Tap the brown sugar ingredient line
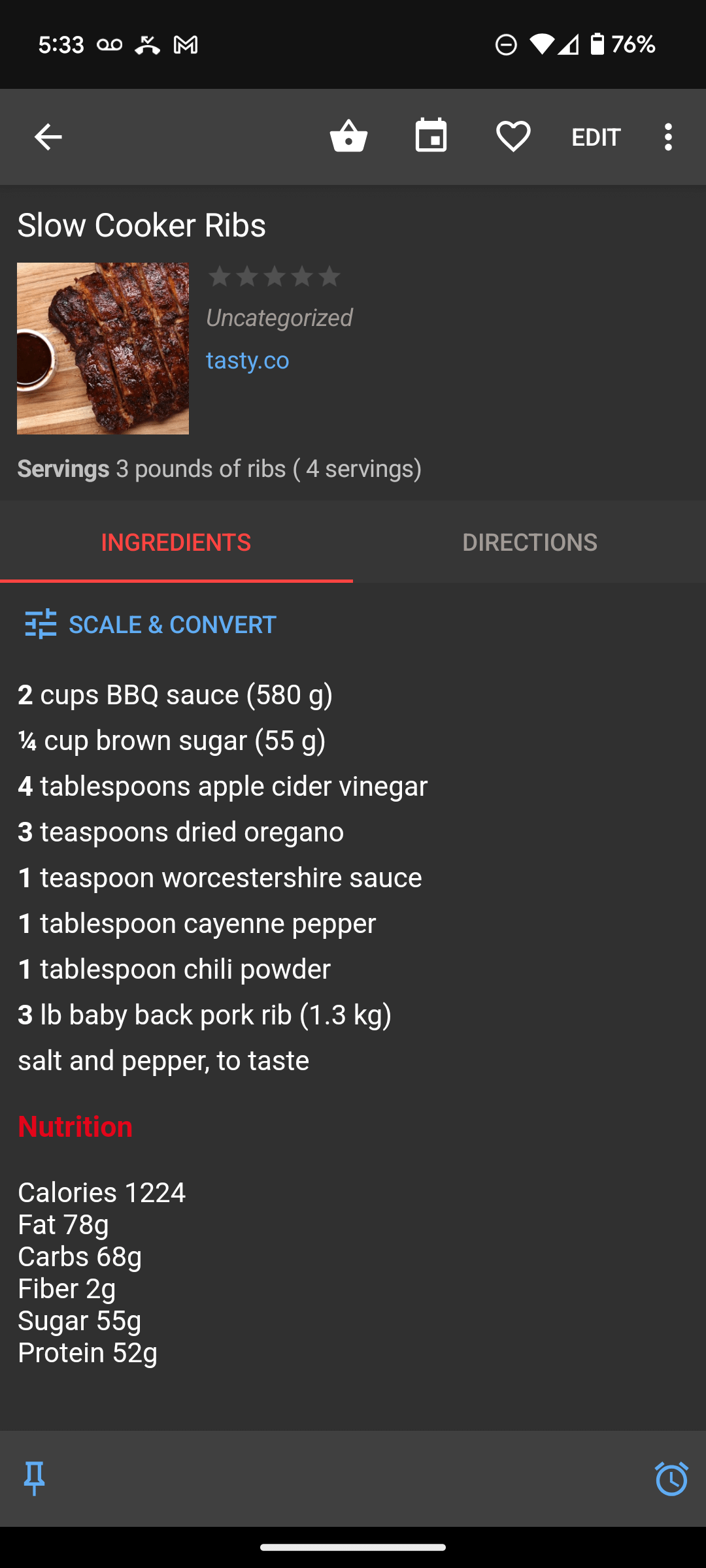 coord(172,740)
